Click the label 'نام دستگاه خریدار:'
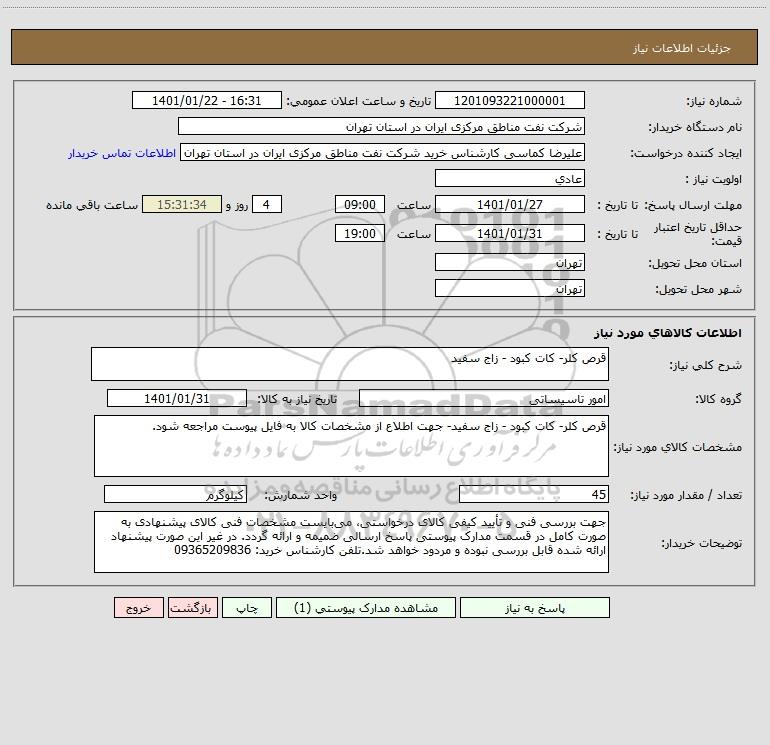This screenshot has height=745, width=770. (x=695, y=128)
